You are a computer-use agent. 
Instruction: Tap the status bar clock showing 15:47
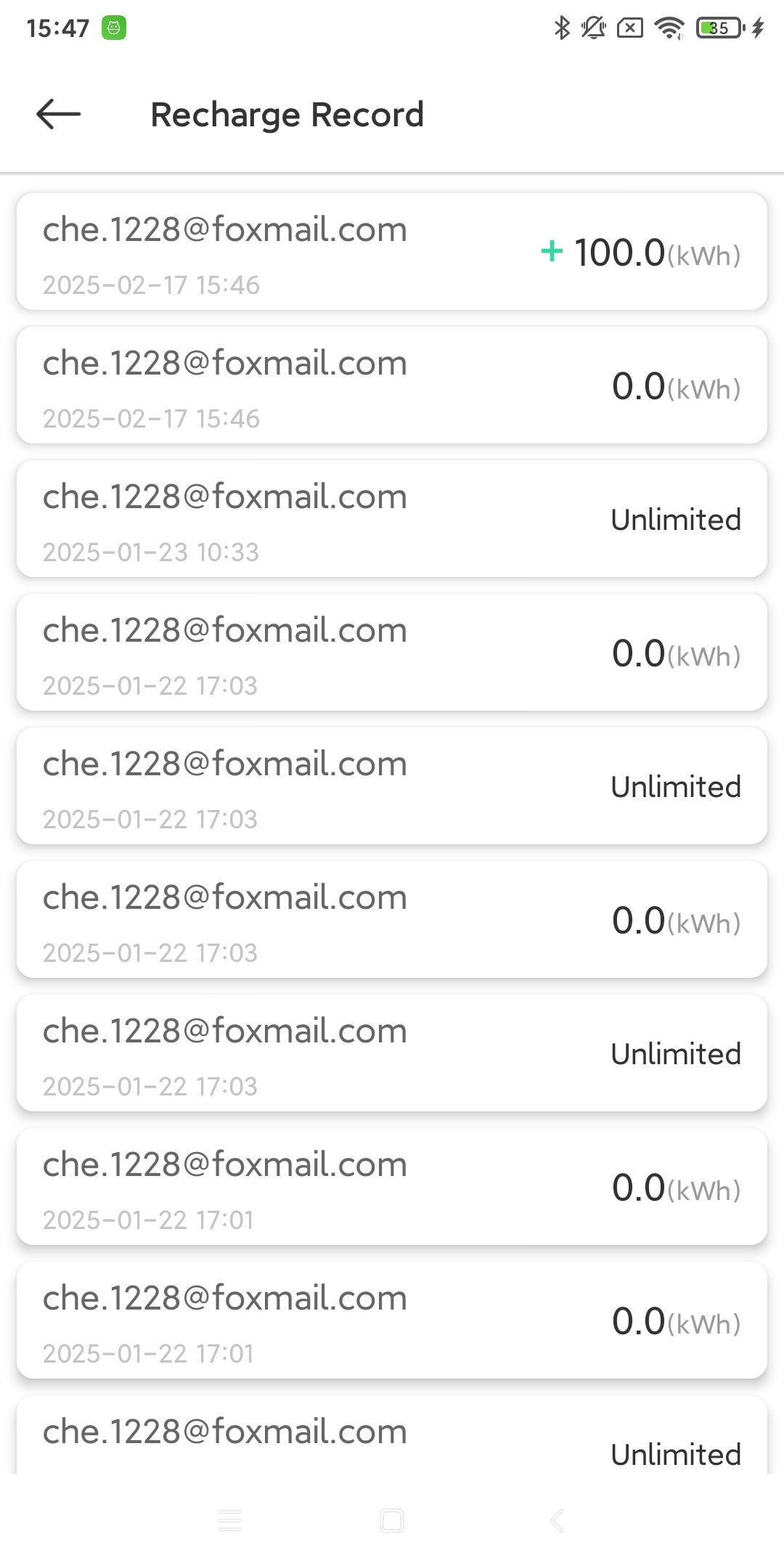[x=57, y=28]
